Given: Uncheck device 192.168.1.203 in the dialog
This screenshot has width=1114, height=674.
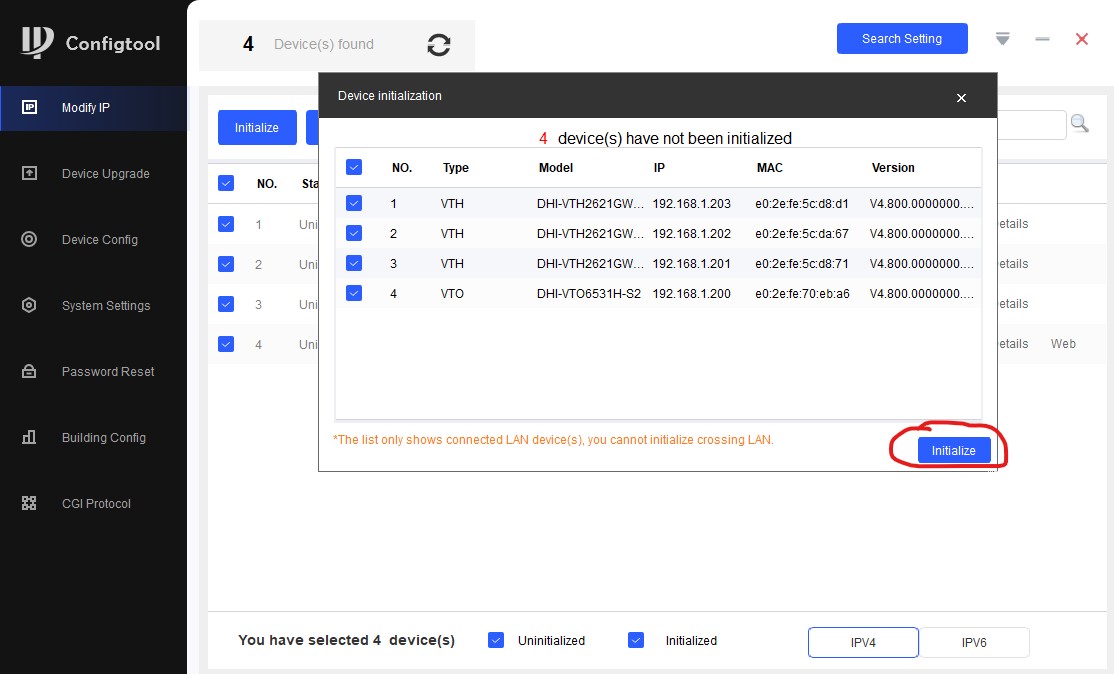Looking at the screenshot, I should (x=354, y=204).
